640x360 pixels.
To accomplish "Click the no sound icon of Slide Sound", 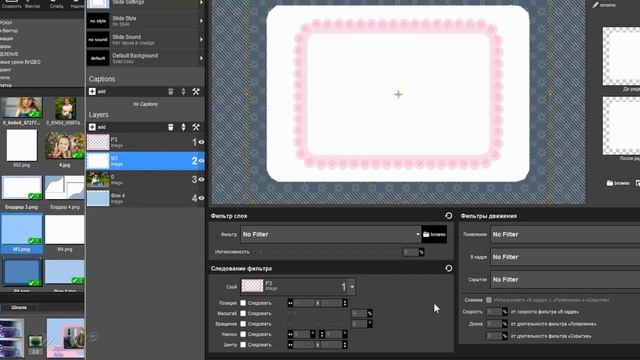I will click(98, 40).
